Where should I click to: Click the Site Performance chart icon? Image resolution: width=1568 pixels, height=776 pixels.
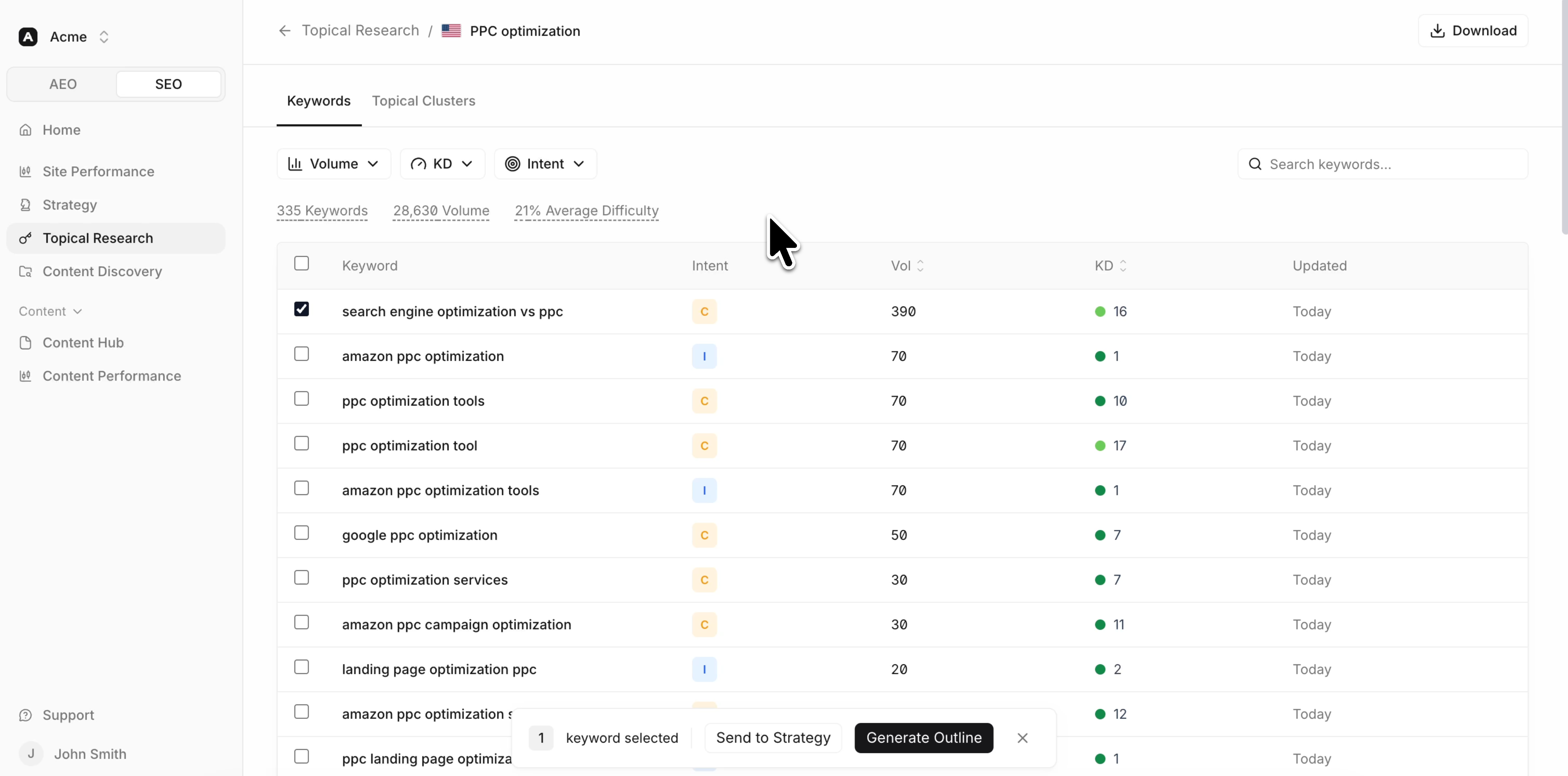(25, 171)
